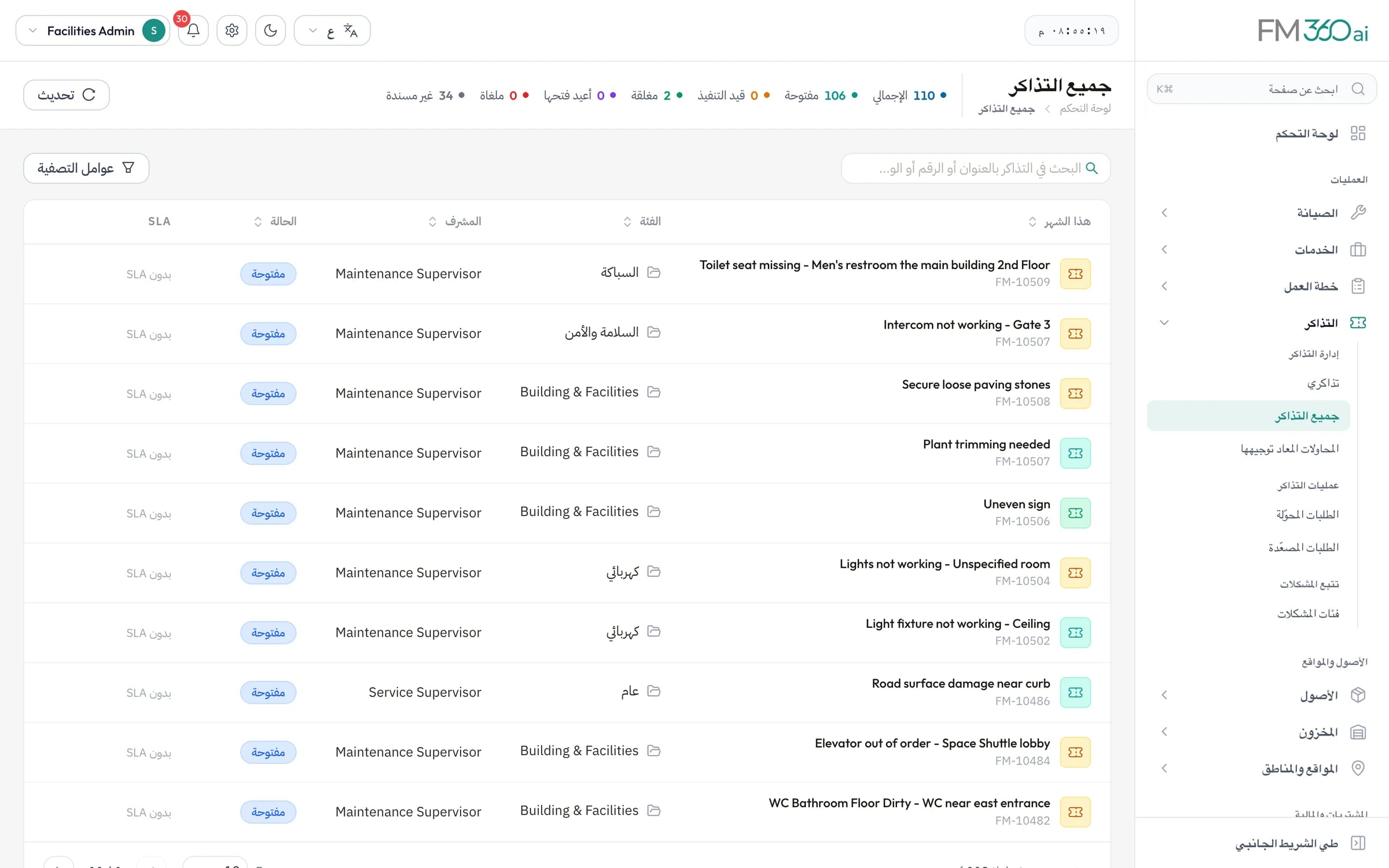Viewport: 1389px width, 868px height.
Task: Sort by الحالة status column
Action: tap(275, 222)
